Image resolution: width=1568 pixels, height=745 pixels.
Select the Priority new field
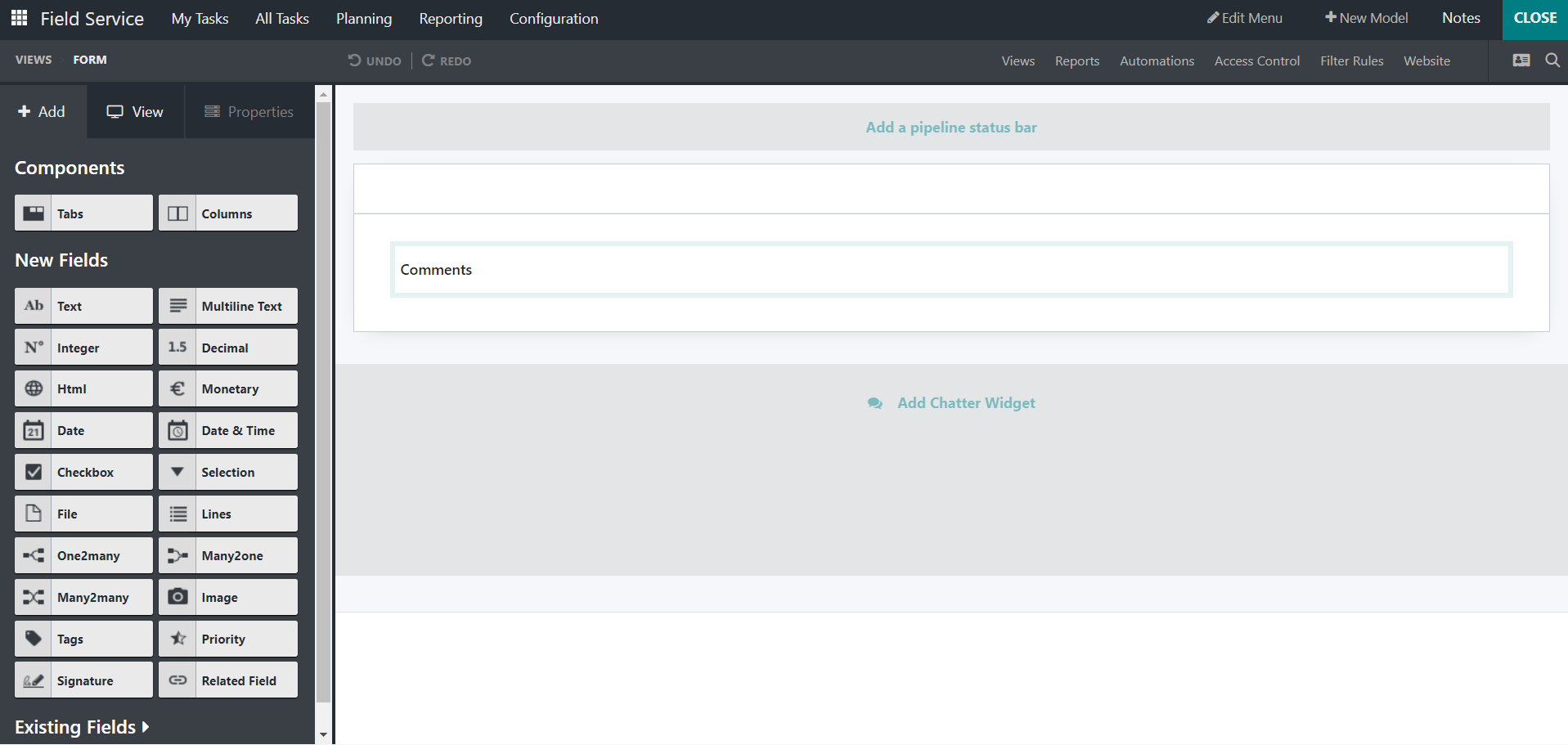[228, 640]
